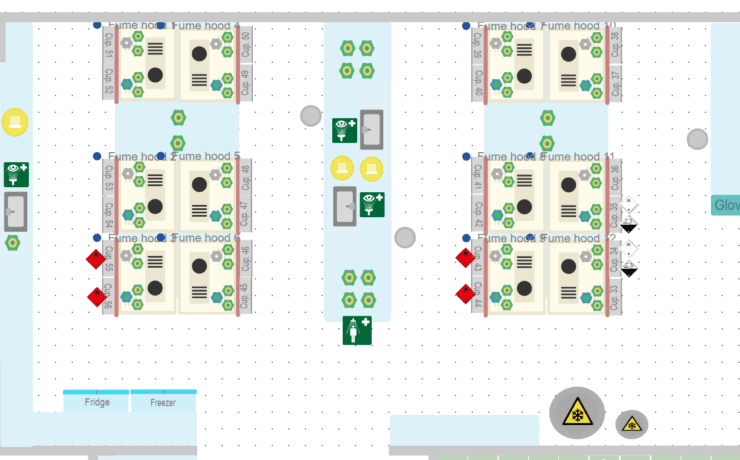
Task: Click the gray sink on the left bench
Action: [15, 211]
